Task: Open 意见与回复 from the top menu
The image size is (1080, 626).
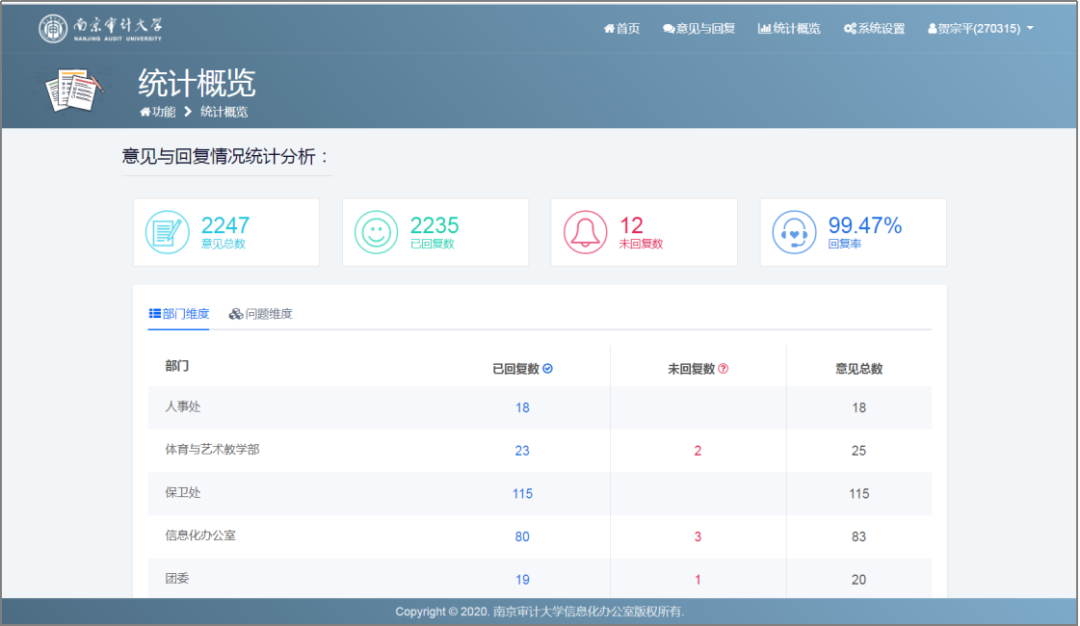Action: point(698,29)
